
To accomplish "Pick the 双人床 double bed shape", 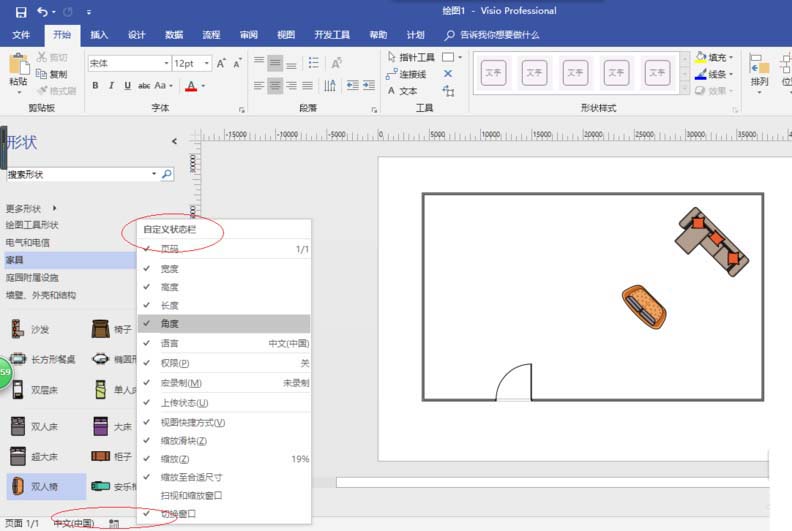I will tap(32, 426).
